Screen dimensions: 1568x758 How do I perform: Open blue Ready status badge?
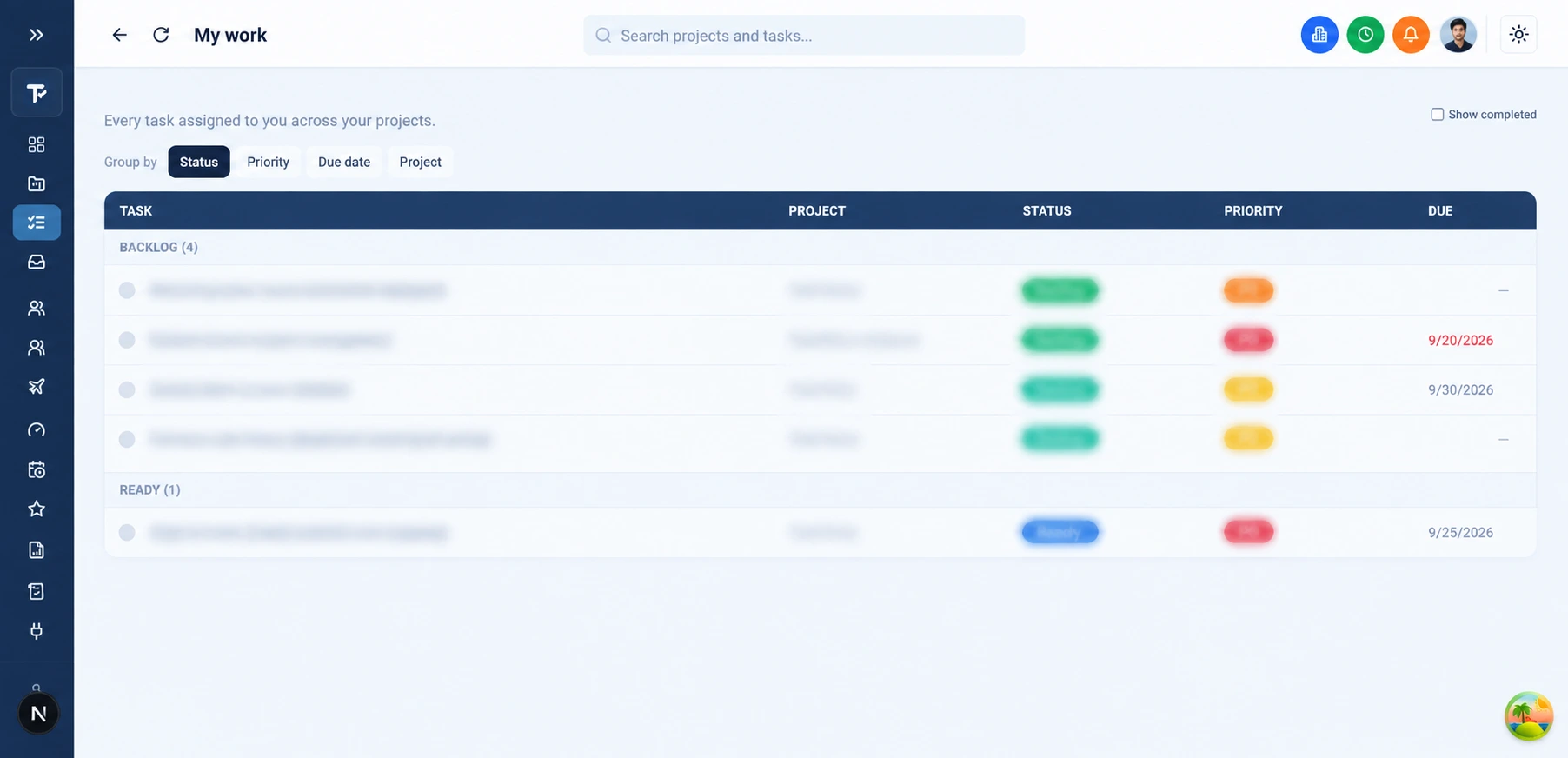pyautogui.click(x=1060, y=532)
